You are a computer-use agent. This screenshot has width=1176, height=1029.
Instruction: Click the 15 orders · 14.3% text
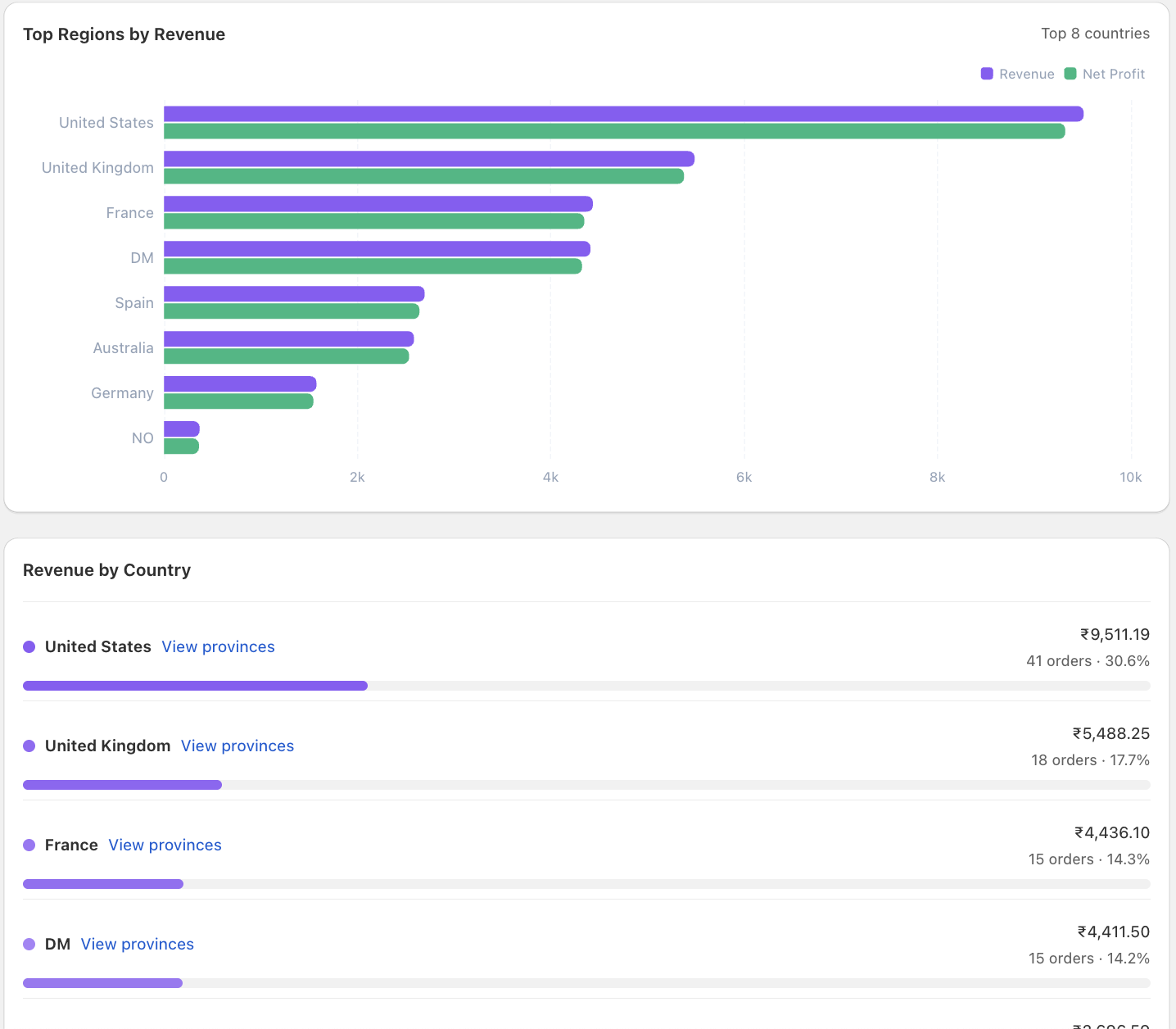click(1089, 859)
